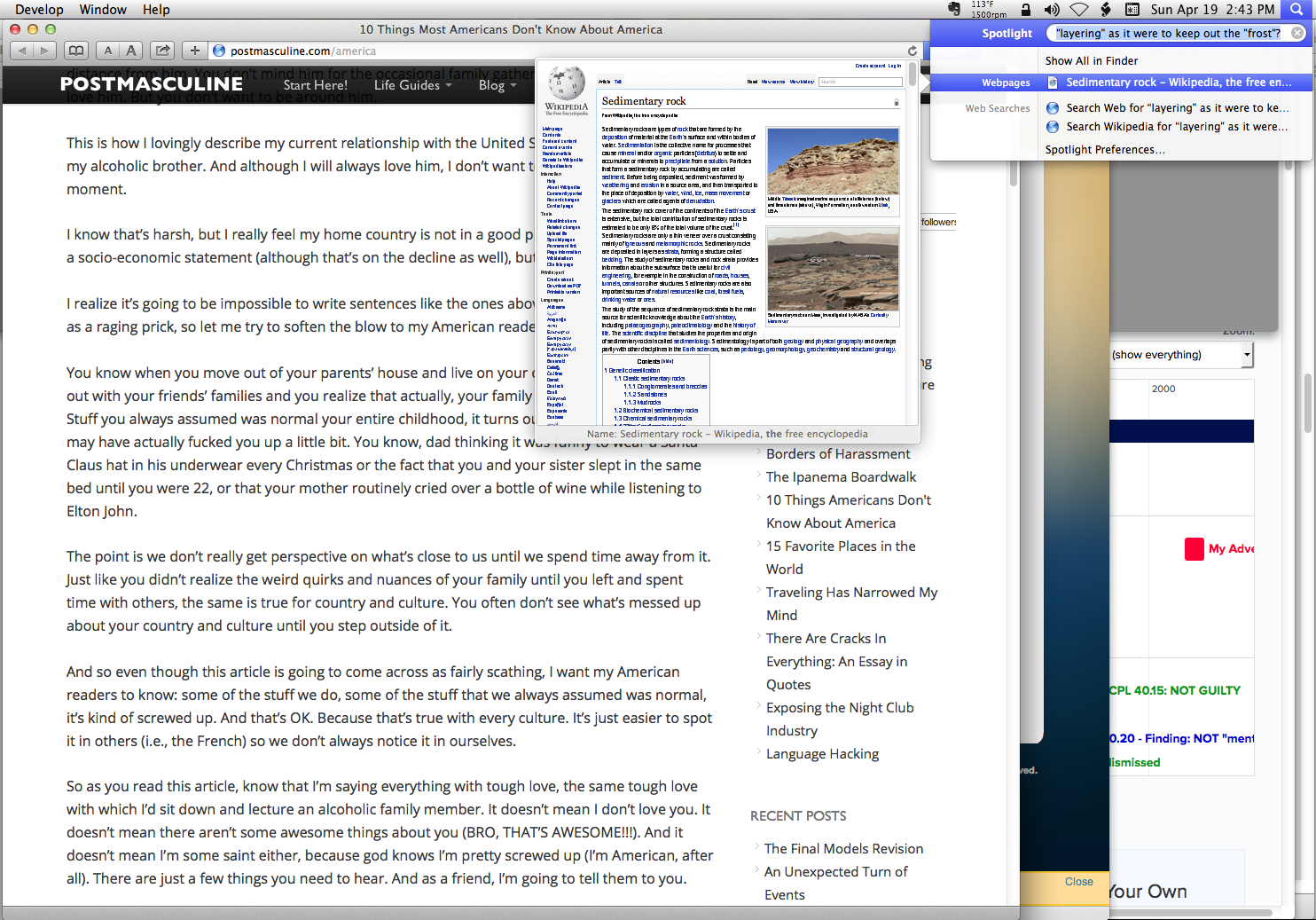
Task: Click the back navigation arrow in Safari
Action: [x=21, y=51]
